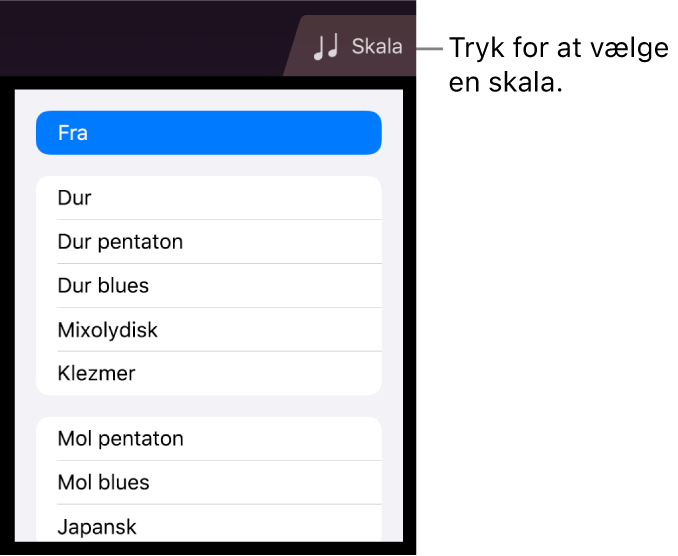Open the Skala scale menu button
Image resolution: width=678 pixels, height=556 pixels.
pos(356,47)
